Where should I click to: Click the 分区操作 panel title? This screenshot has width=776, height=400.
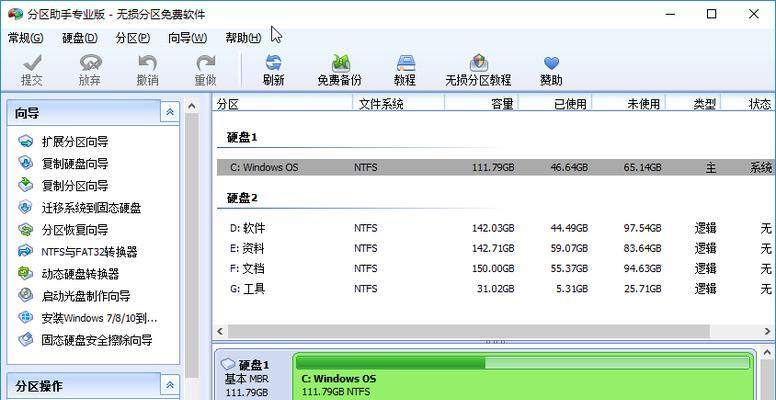39,386
